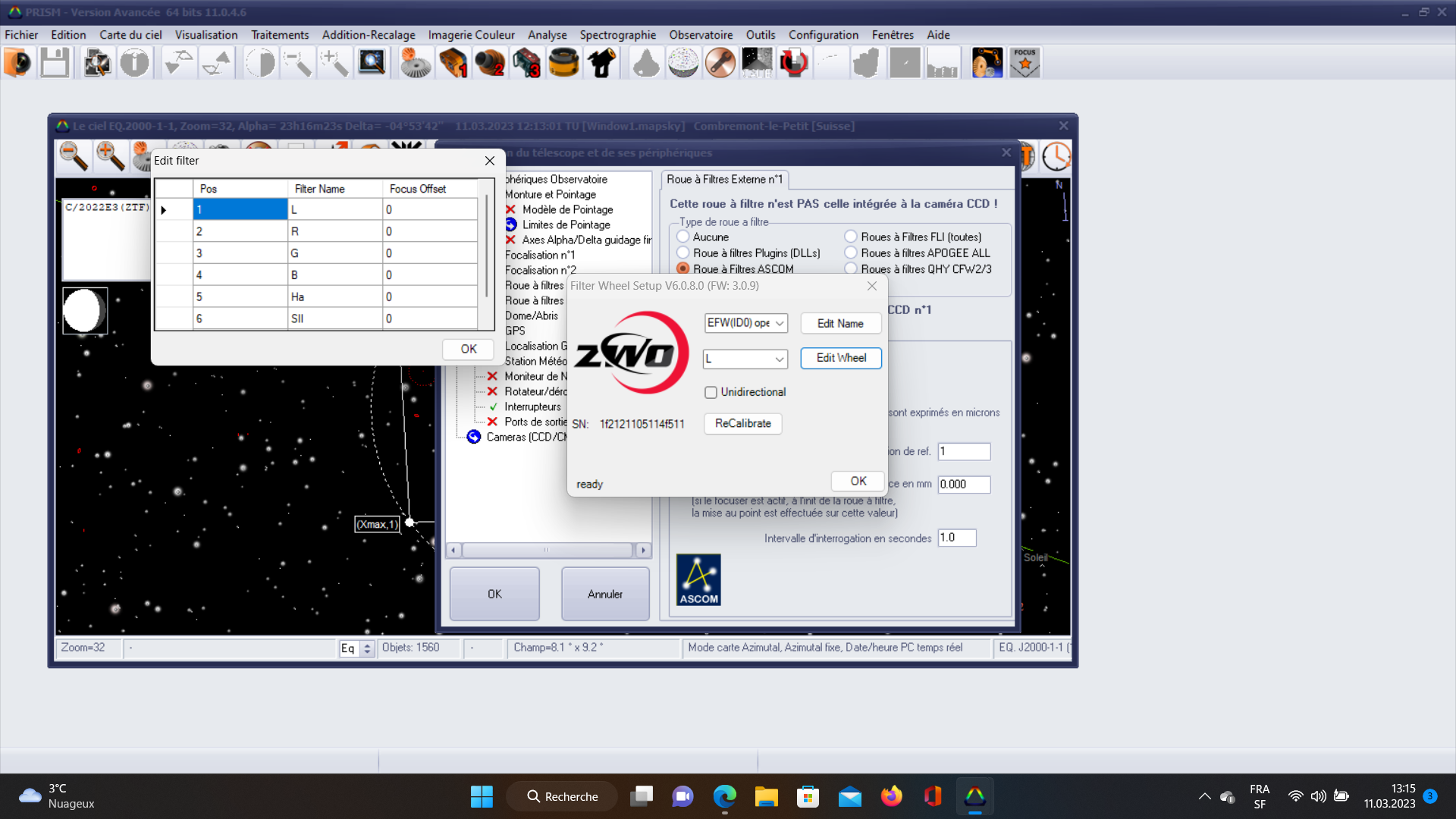The image size is (1456, 819).
Task: Select the Aucune filter wheel radio
Action: click(683, 237)
